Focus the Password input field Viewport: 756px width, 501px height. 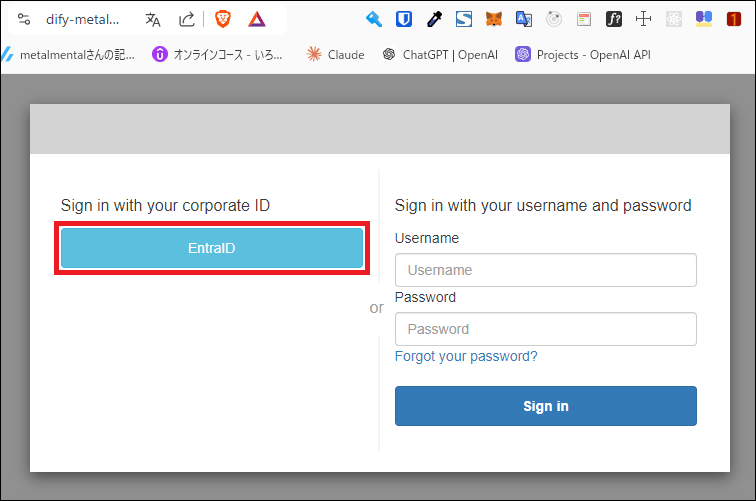pyautogui.click(x=545, y=329)
